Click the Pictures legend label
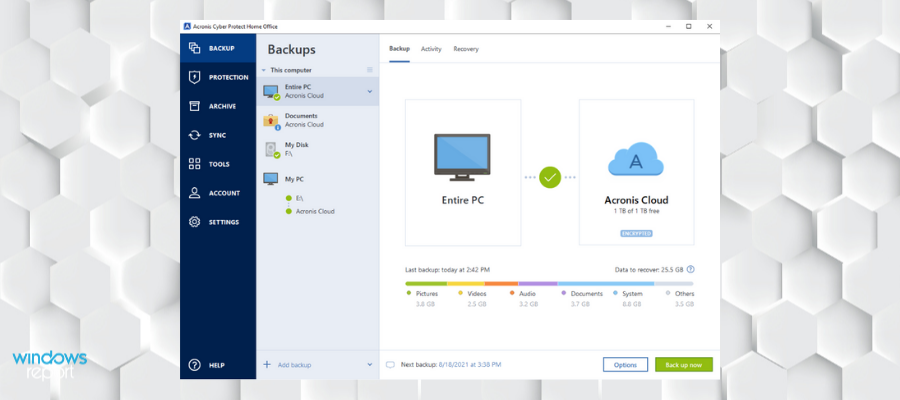Image resolution: width=900 pixels, height=400 pixels. point(426,294)
